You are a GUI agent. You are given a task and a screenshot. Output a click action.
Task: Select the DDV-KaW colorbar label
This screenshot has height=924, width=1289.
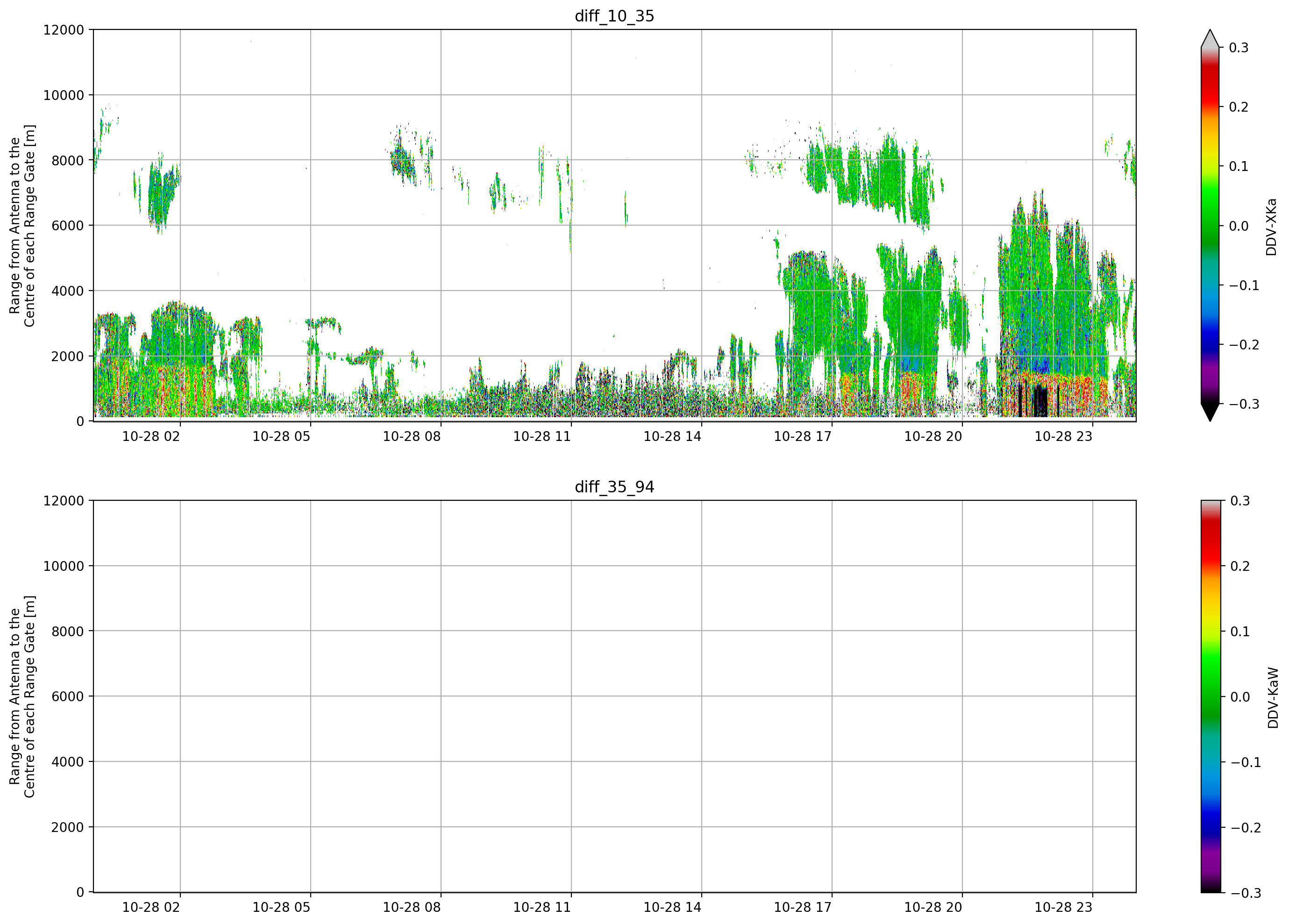[1273, 698]
